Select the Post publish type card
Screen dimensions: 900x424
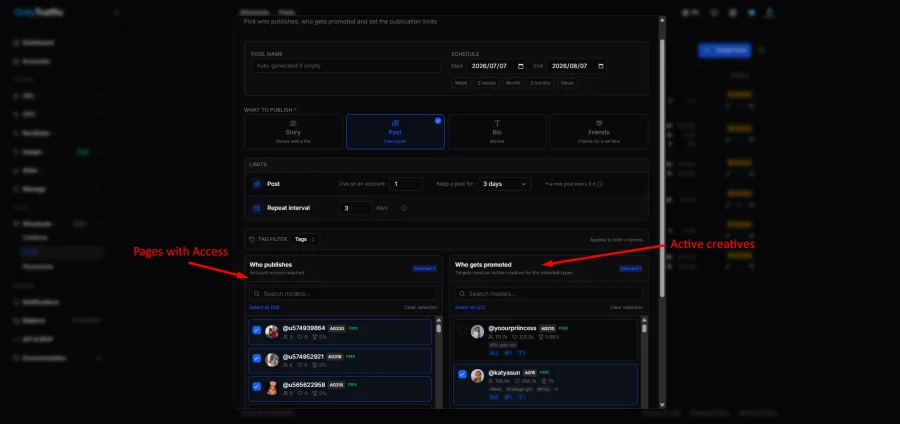pyautogui.click(x=395, y=132)
